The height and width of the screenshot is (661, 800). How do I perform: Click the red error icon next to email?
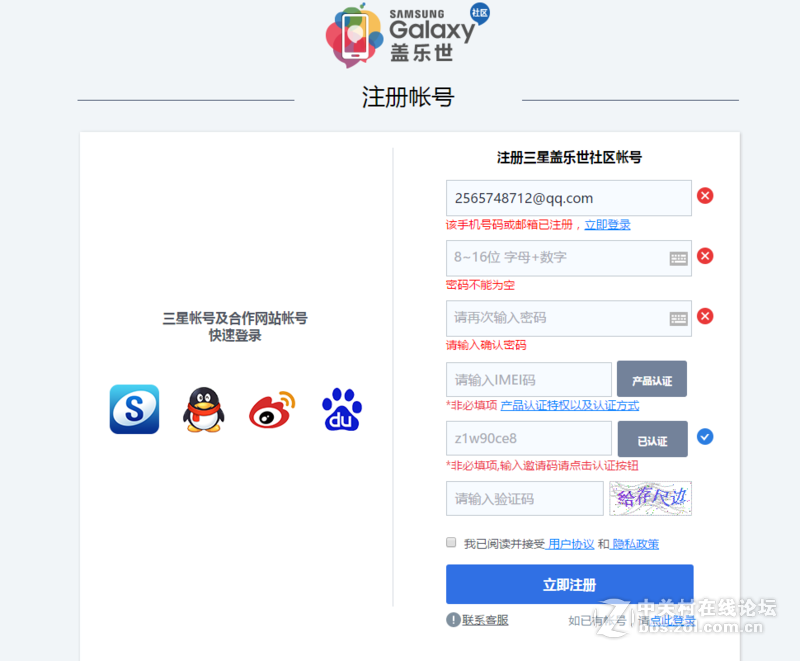(x=705, y=195)
